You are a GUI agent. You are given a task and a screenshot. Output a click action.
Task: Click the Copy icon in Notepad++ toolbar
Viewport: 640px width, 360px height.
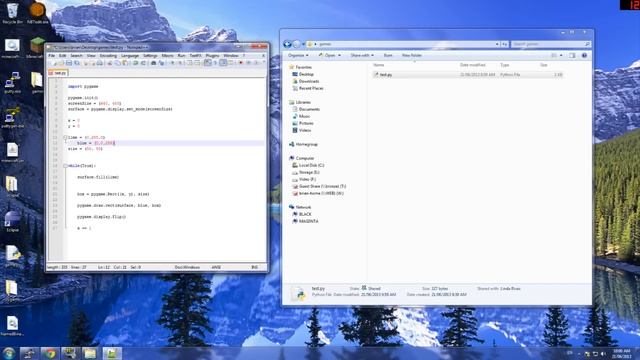(117, 63)
